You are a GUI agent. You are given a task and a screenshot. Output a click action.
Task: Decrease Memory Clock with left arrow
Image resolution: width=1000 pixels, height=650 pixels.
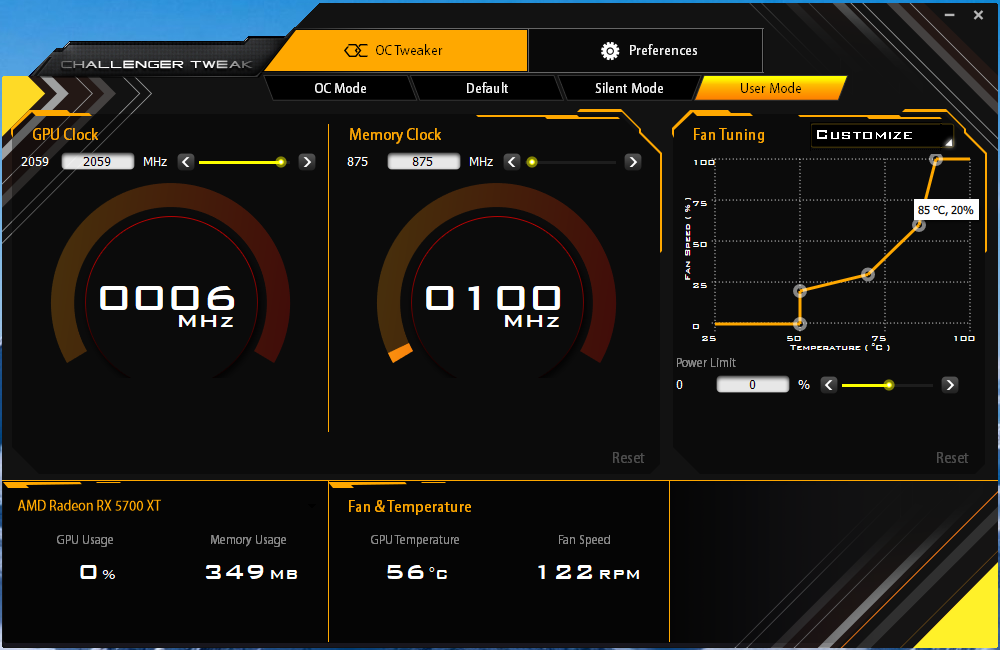pos(511,162)
